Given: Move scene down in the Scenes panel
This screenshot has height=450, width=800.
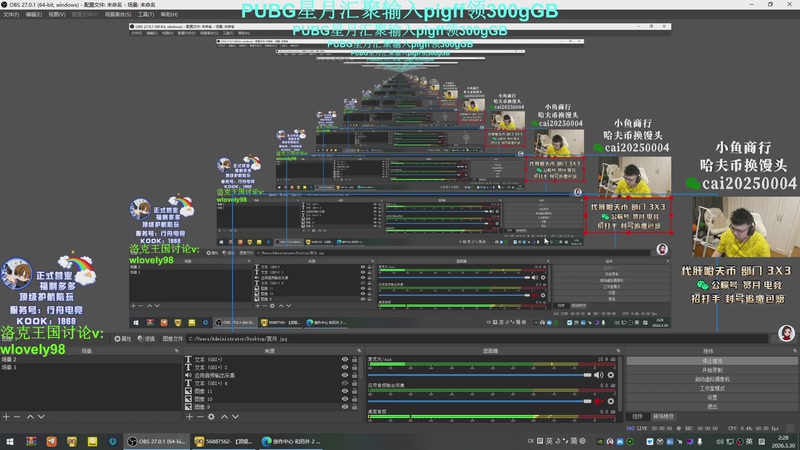Looking at the screenshot, I should point(41,417).
